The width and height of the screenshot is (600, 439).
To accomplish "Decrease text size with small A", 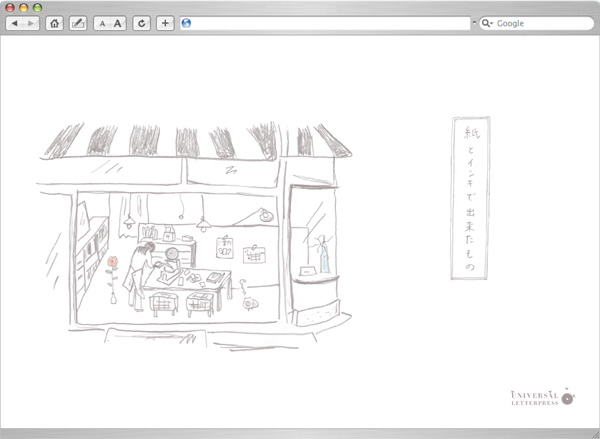I will [102, 23].
